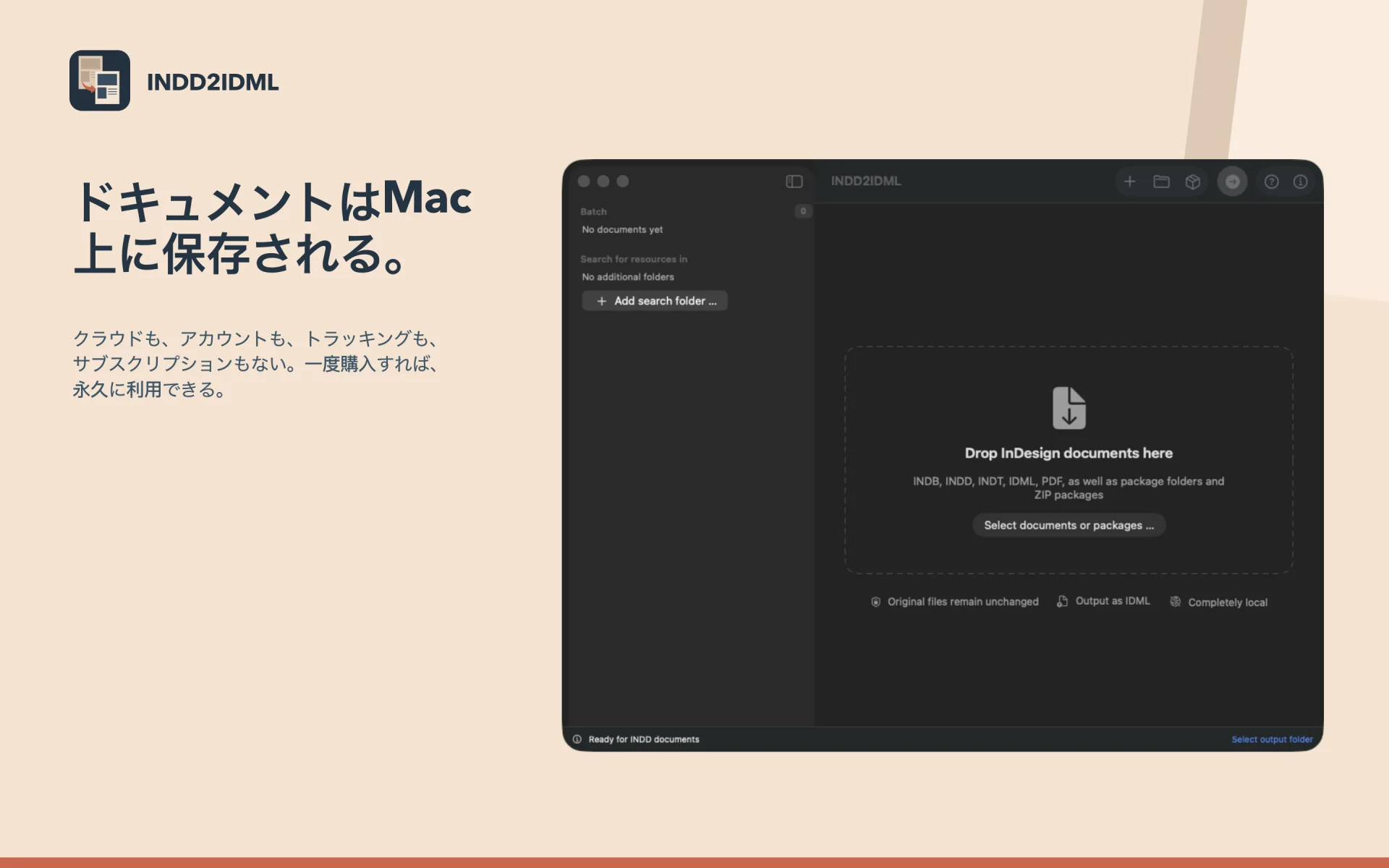Click the plus add-document toolbar icon
Viewport: 1389px width, 868px height.
(1129, 182)
